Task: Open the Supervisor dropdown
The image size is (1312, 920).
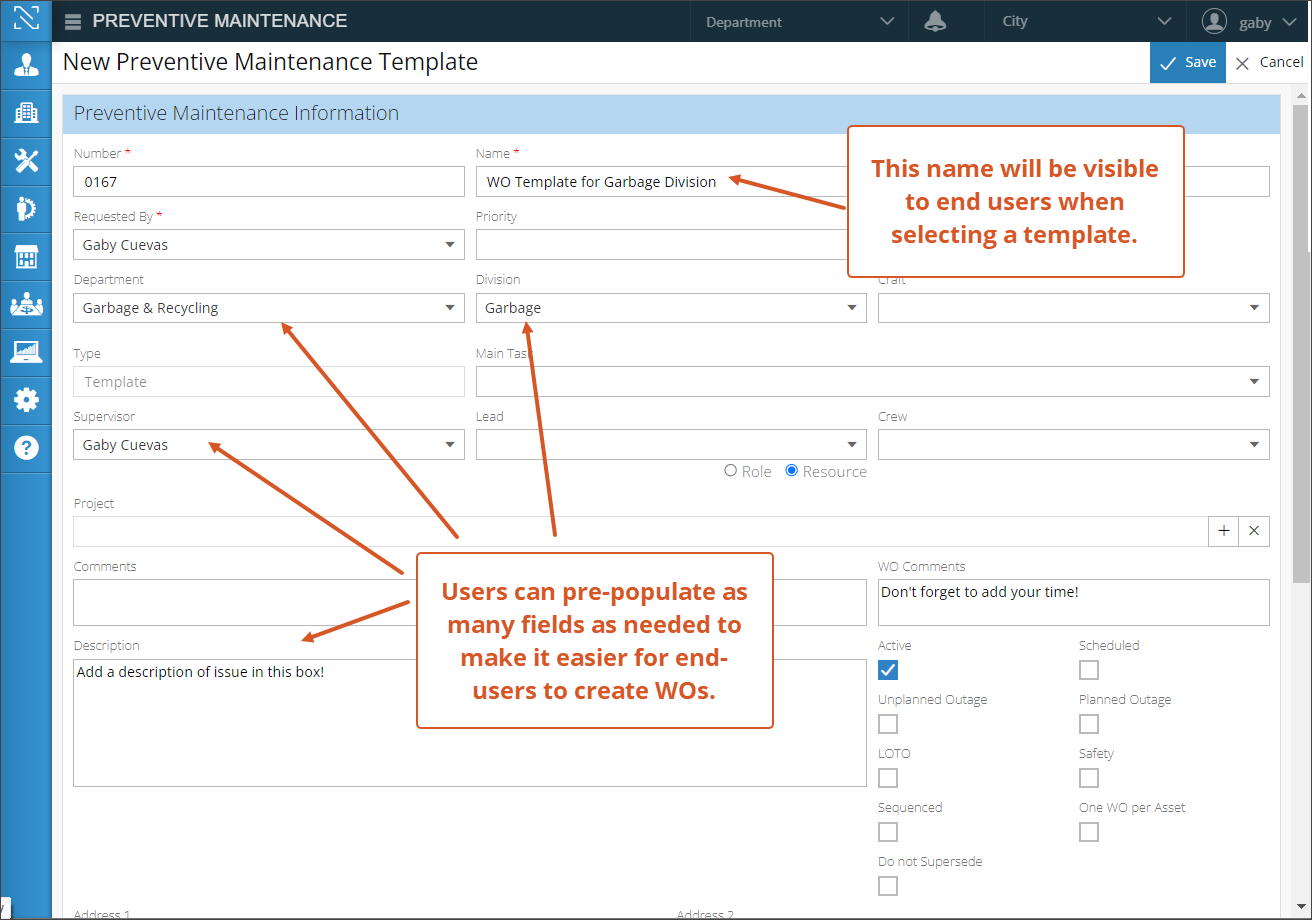Action: tap(269, 445)
